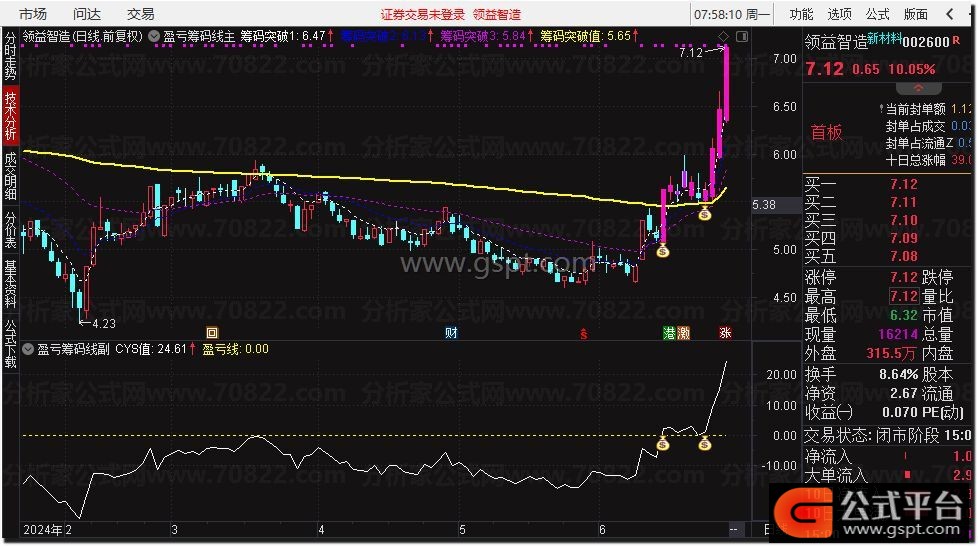Expand the 盈亏筹码线主 indicator dropdown
This screenshot has width=979, height=546.
pyautogui.click(x=154, y=36)
